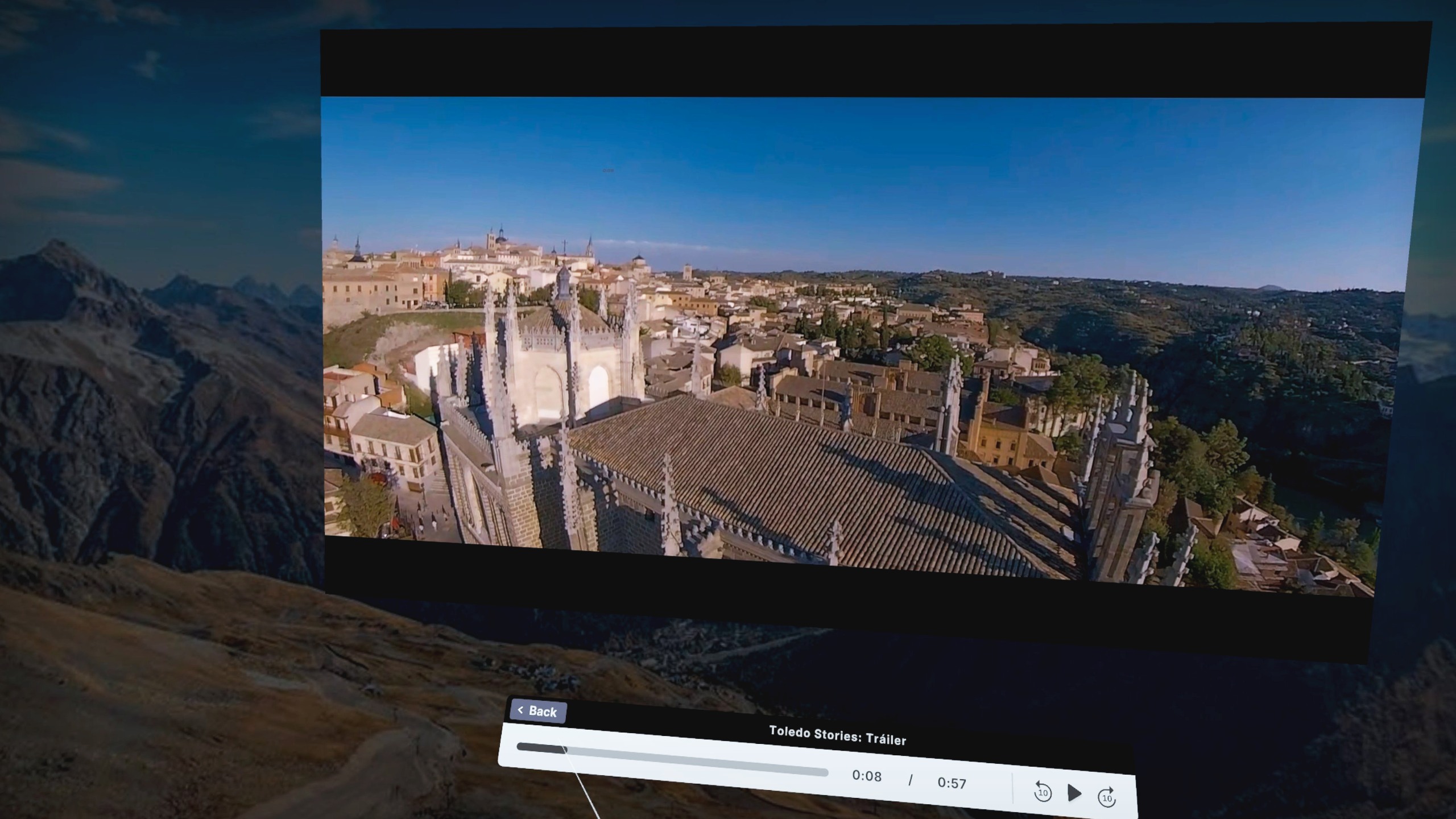The height and width of the screenshot is (819, 1456).
Task: Click the chevron arrow inside Back
Action: pyautogui.click(x=520, y=709)
